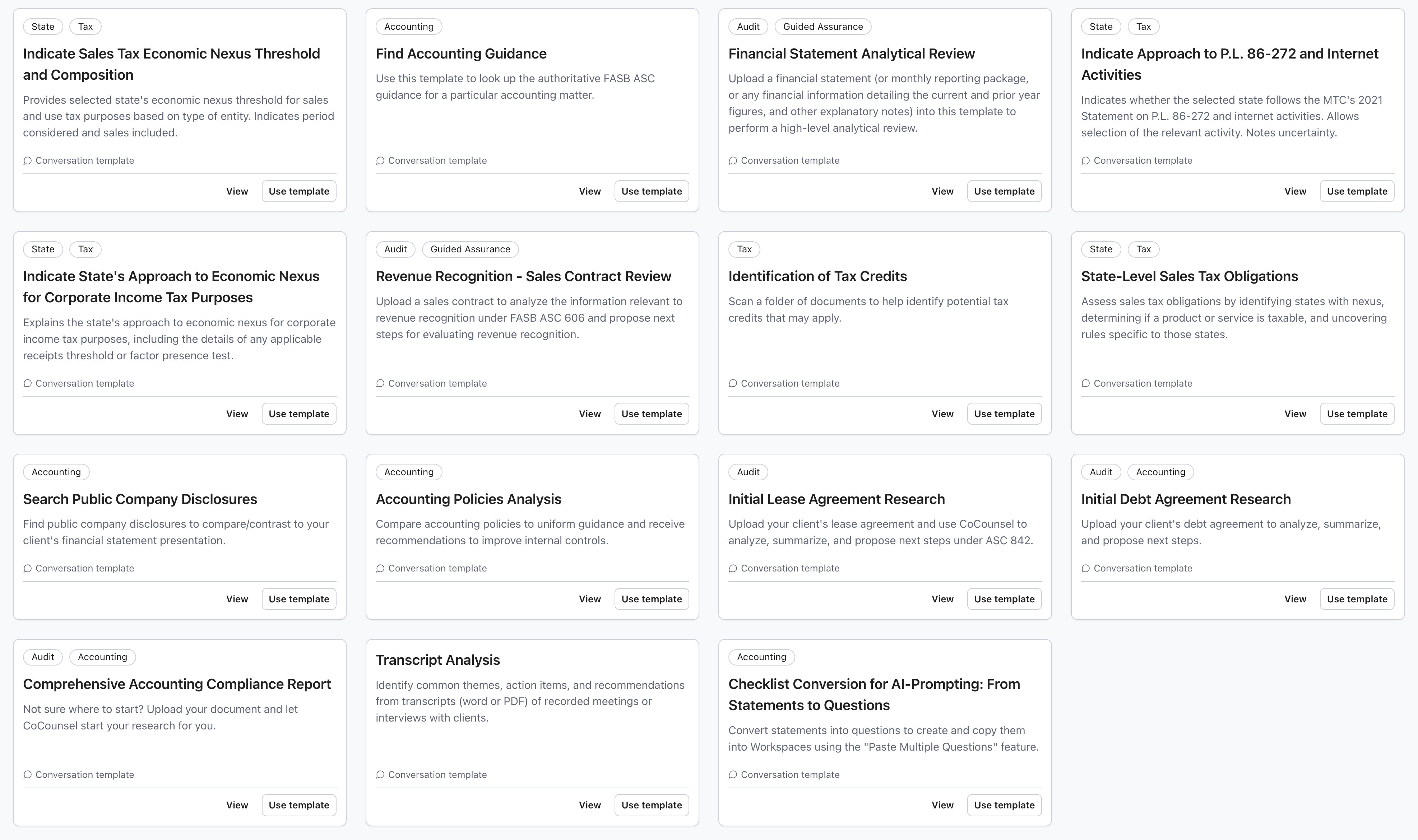Viewport: 1418px width, 840px height.
Task: Click Accounting tag on Comprehensive Accounting Compliance Report
Action: coord(102,657)
